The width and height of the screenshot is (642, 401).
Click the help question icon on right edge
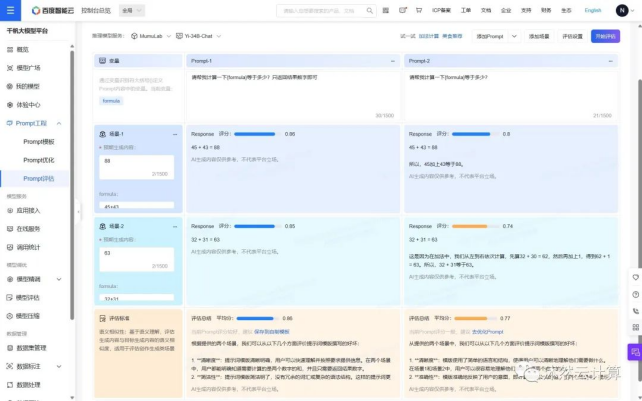635,295
